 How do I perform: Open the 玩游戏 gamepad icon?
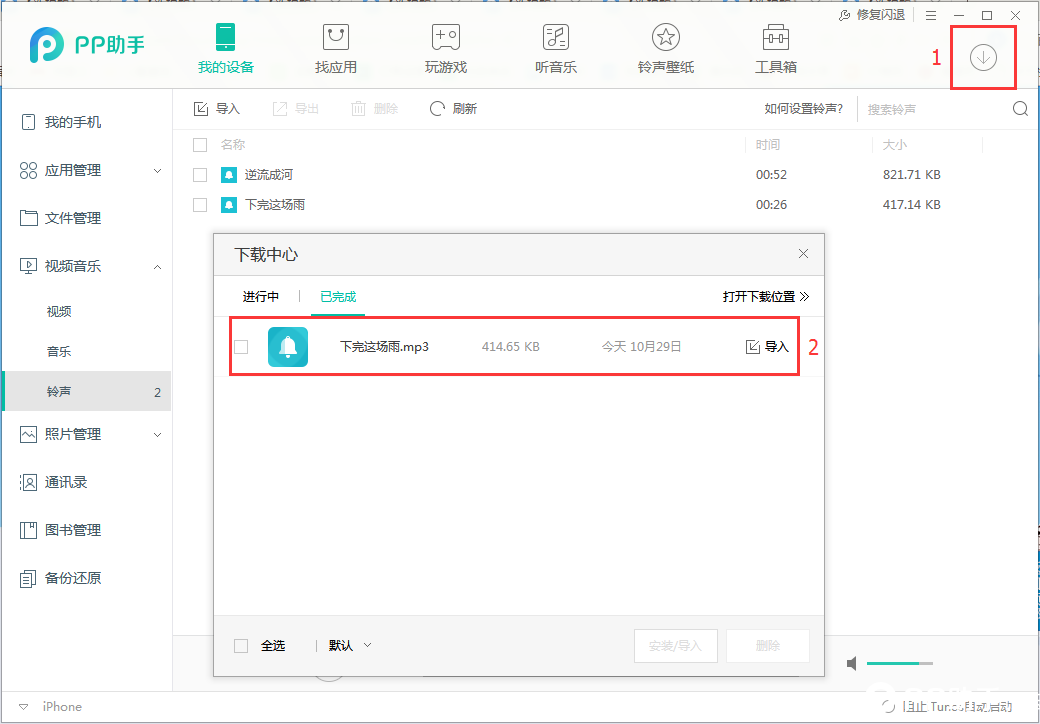pyautogui.click(x=446, y=37)
